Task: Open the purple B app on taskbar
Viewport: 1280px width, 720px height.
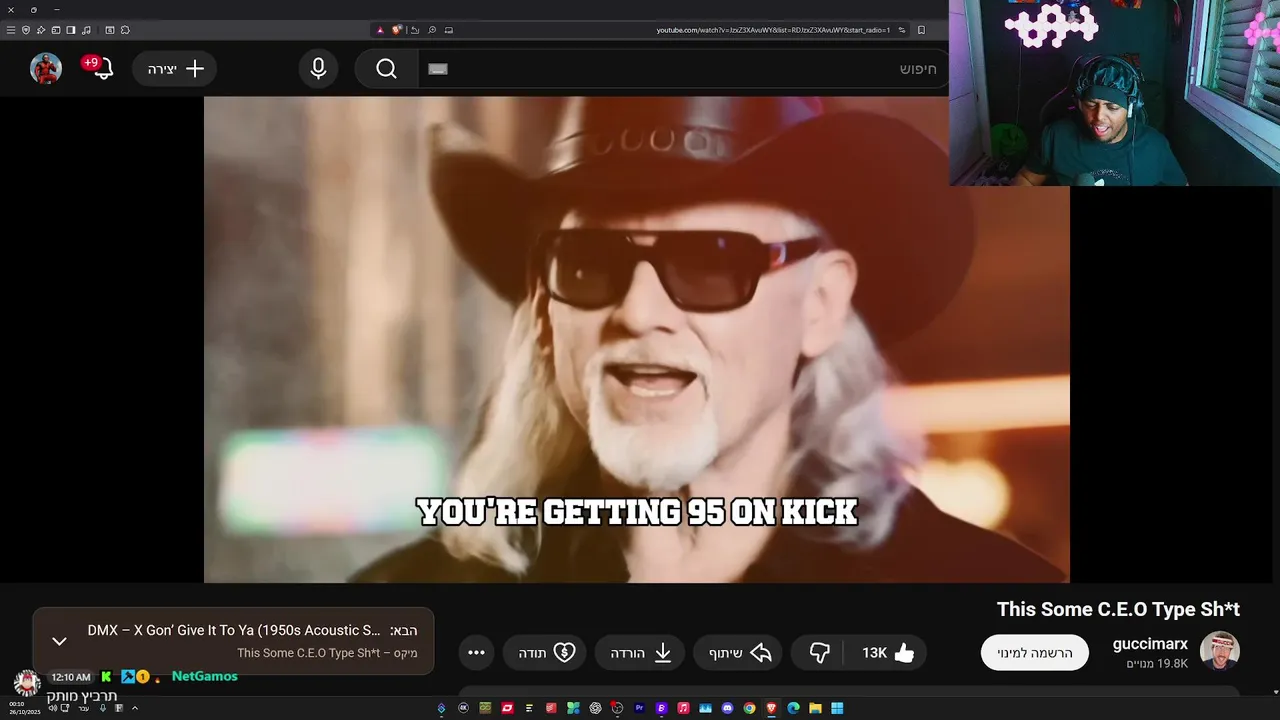Action: tap(661, 708)
